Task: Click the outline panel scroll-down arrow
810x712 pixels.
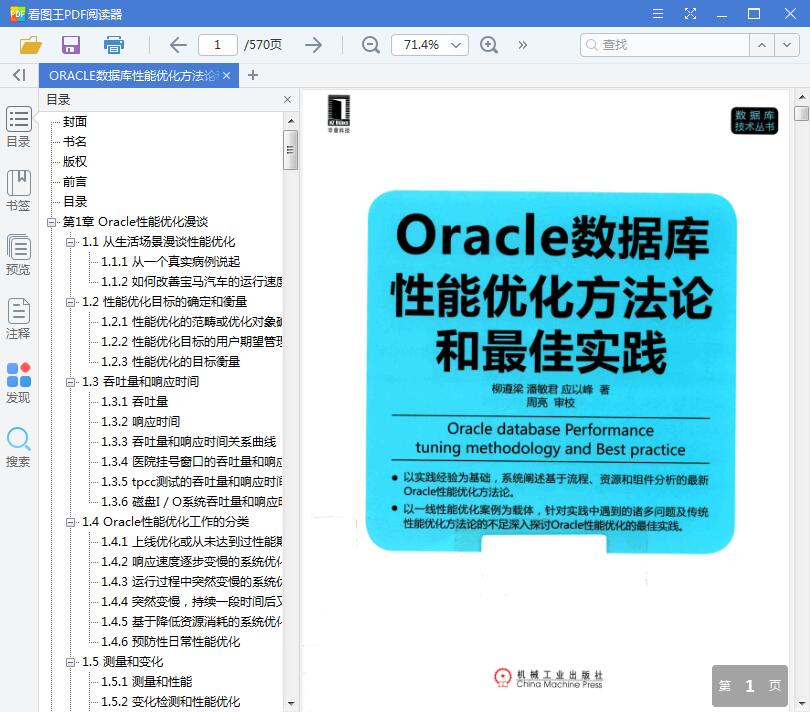Action: pos(290,703)
